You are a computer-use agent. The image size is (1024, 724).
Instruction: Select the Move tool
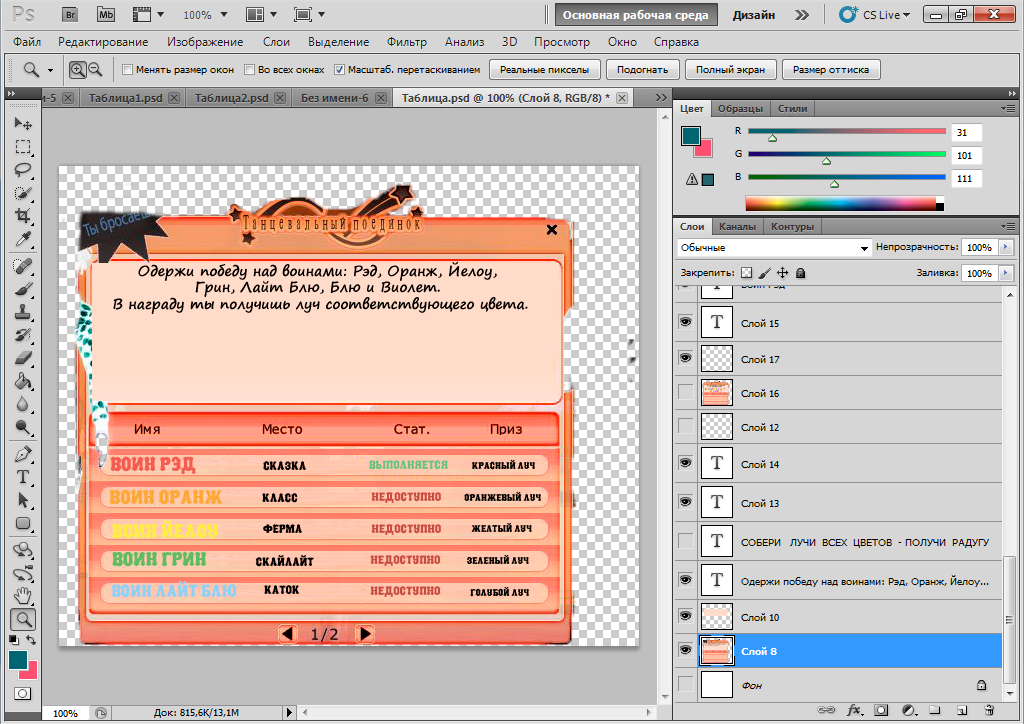tap(23, 123)
